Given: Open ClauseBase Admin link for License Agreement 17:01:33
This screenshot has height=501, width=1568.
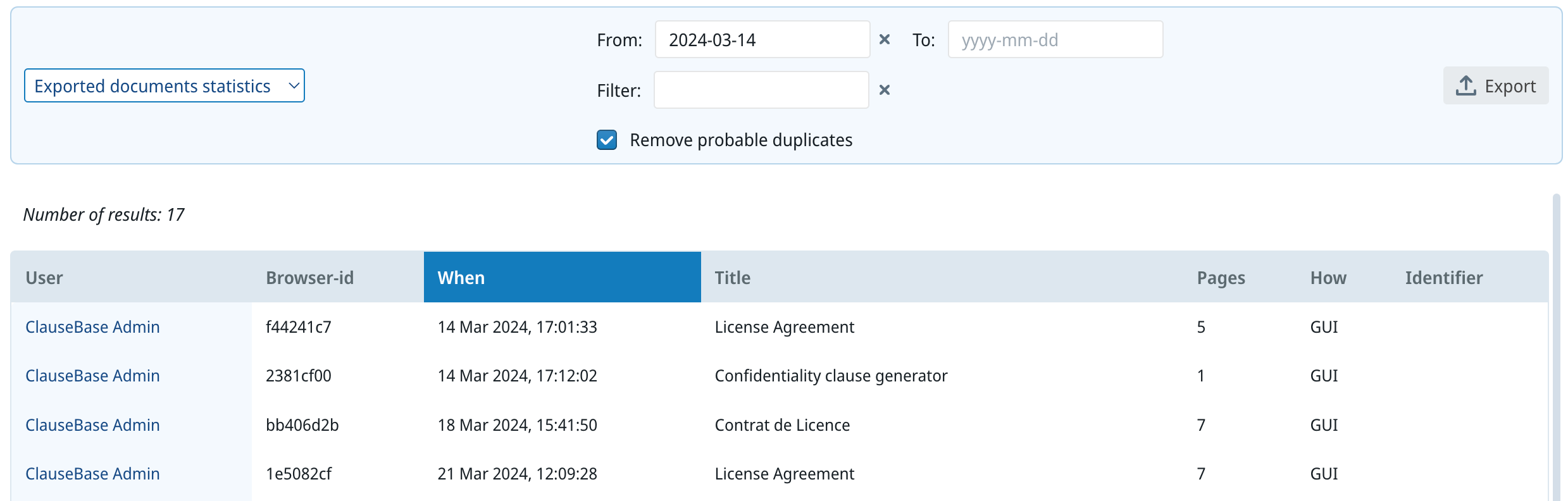Looking at the screenshot, I should pyautogui.click(x=92, y=327).
